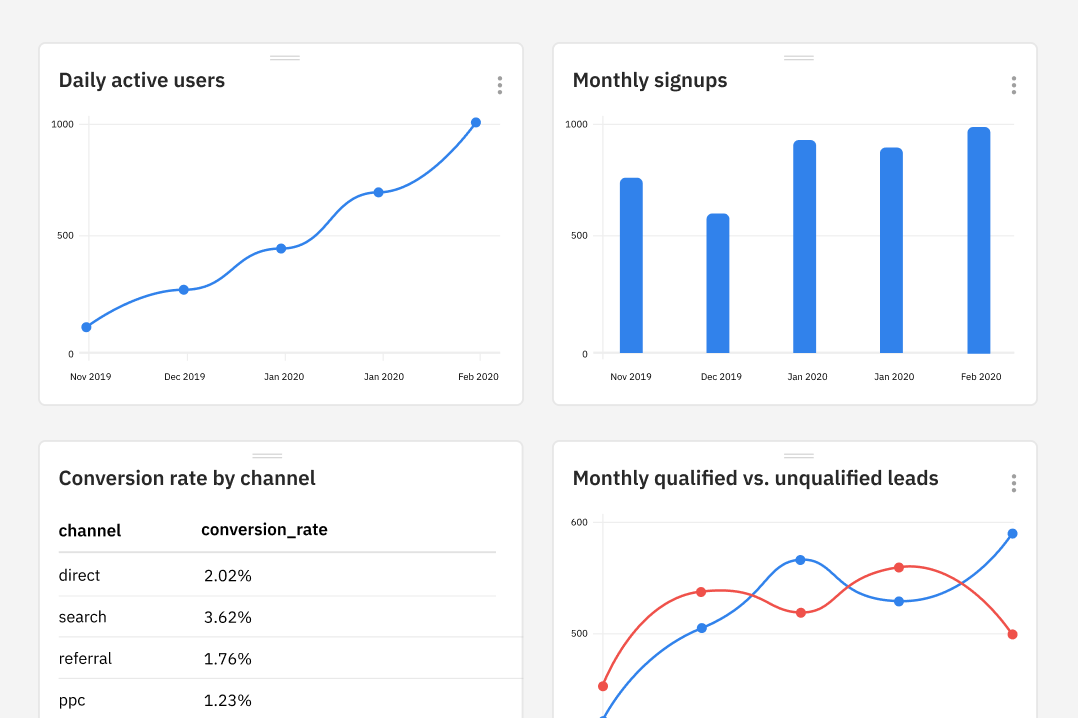Select the Feb 2020 point at 1000 users
The width and height of the screenshot is (1078, 718).
(476, 122)
